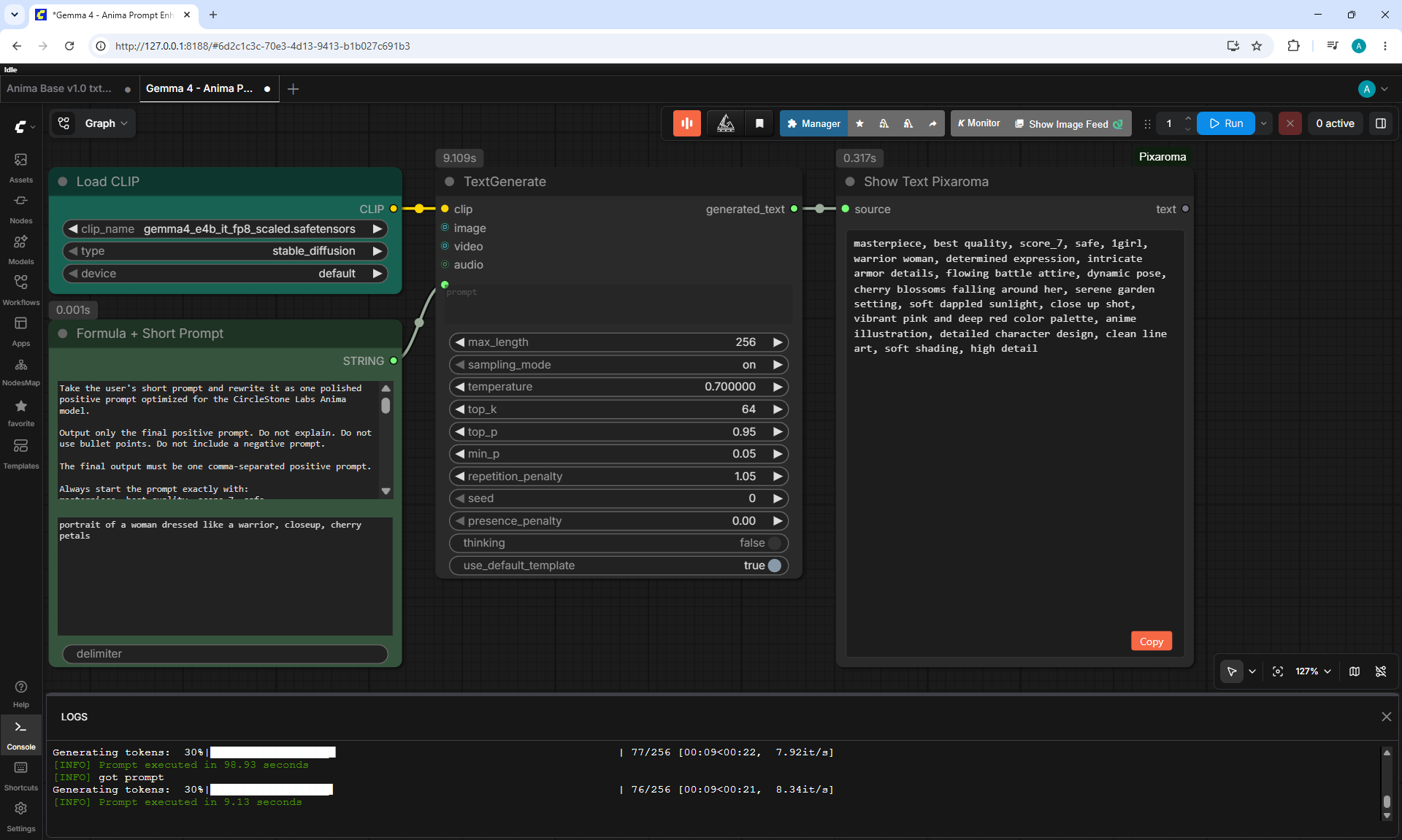The image size is (1402, 840).
Task: Click the ship logo toolbar icon
Action: (725, 123)
